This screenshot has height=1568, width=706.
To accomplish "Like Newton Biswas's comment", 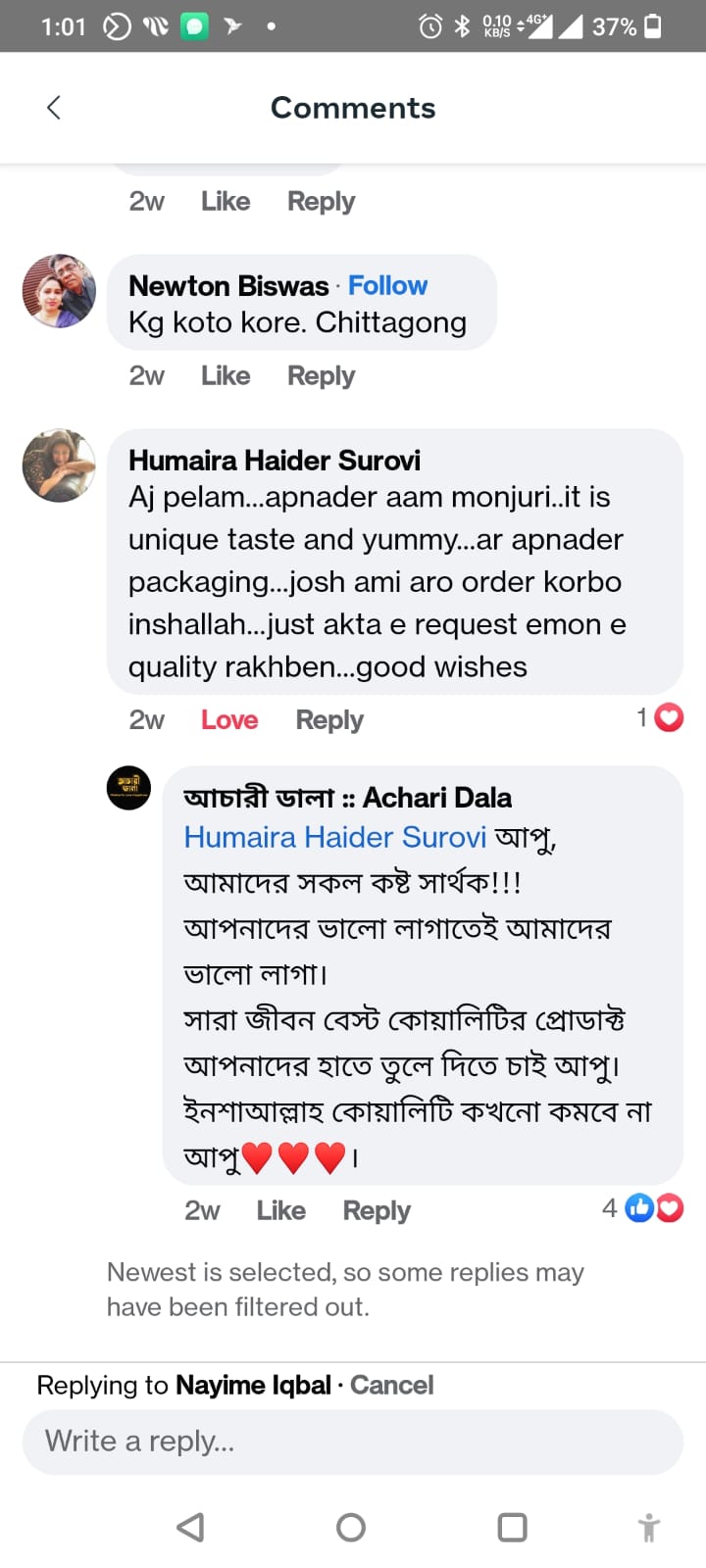I will (x=226, y=375).
